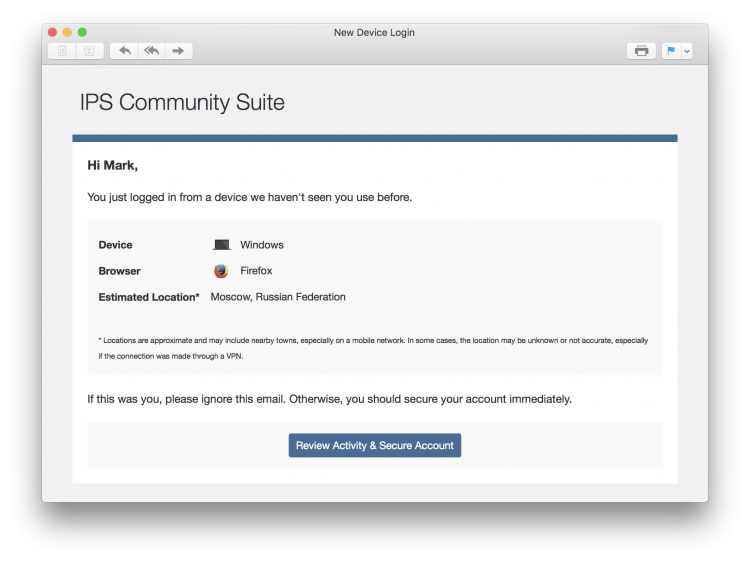
Task: Click 'You just logged in' sentence
Action: [x=249, y=198]
